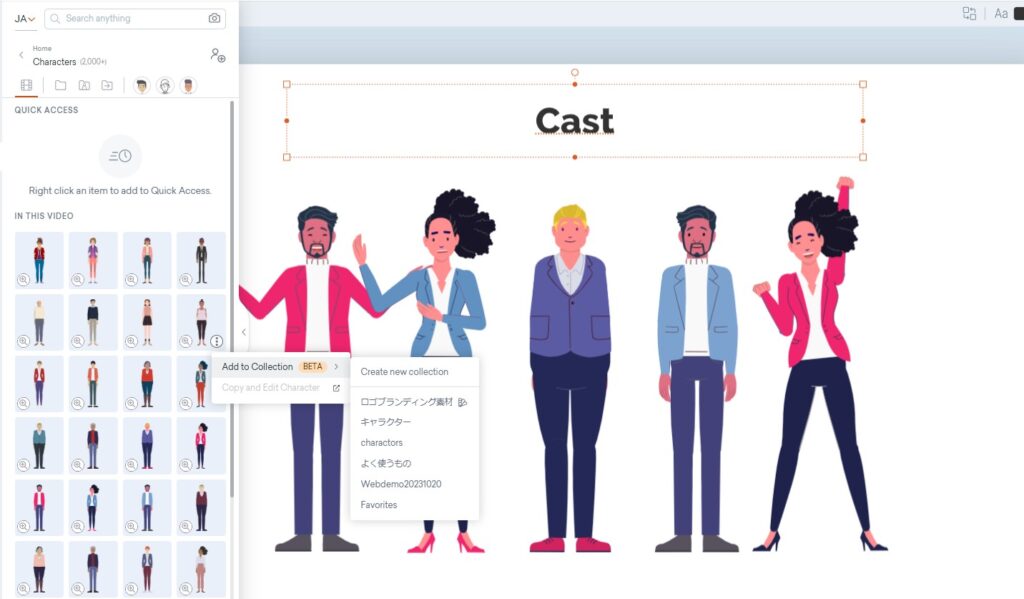
Task: Click the add character icon beside Characters header
Action: pos(217,56)
